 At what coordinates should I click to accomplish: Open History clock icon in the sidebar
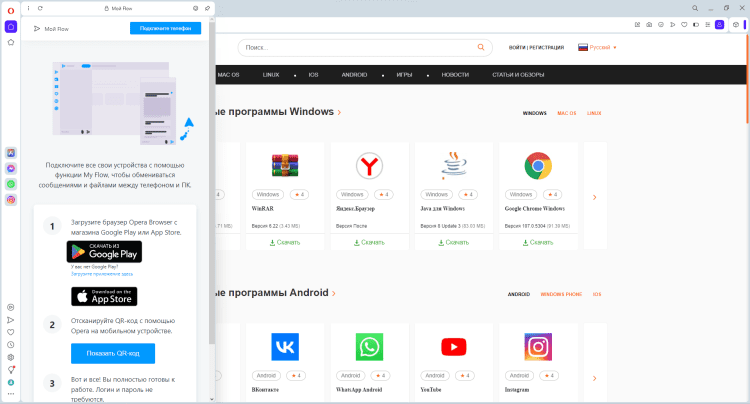tap(11, 345)
